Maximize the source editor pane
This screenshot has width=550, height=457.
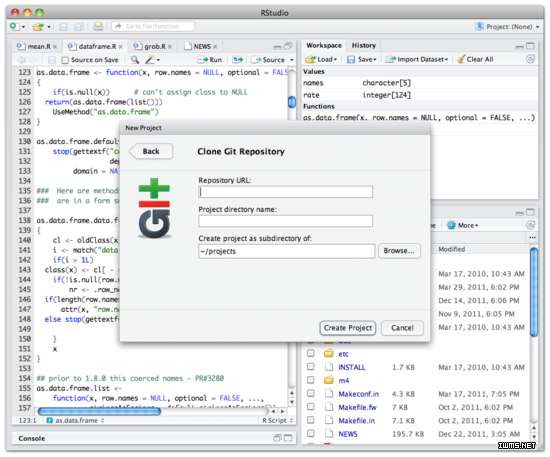(x=288, y=46)
